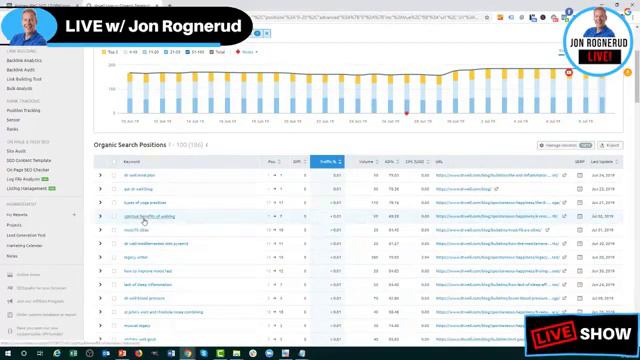Open Marketing Calendar in the sidebar

24,246
